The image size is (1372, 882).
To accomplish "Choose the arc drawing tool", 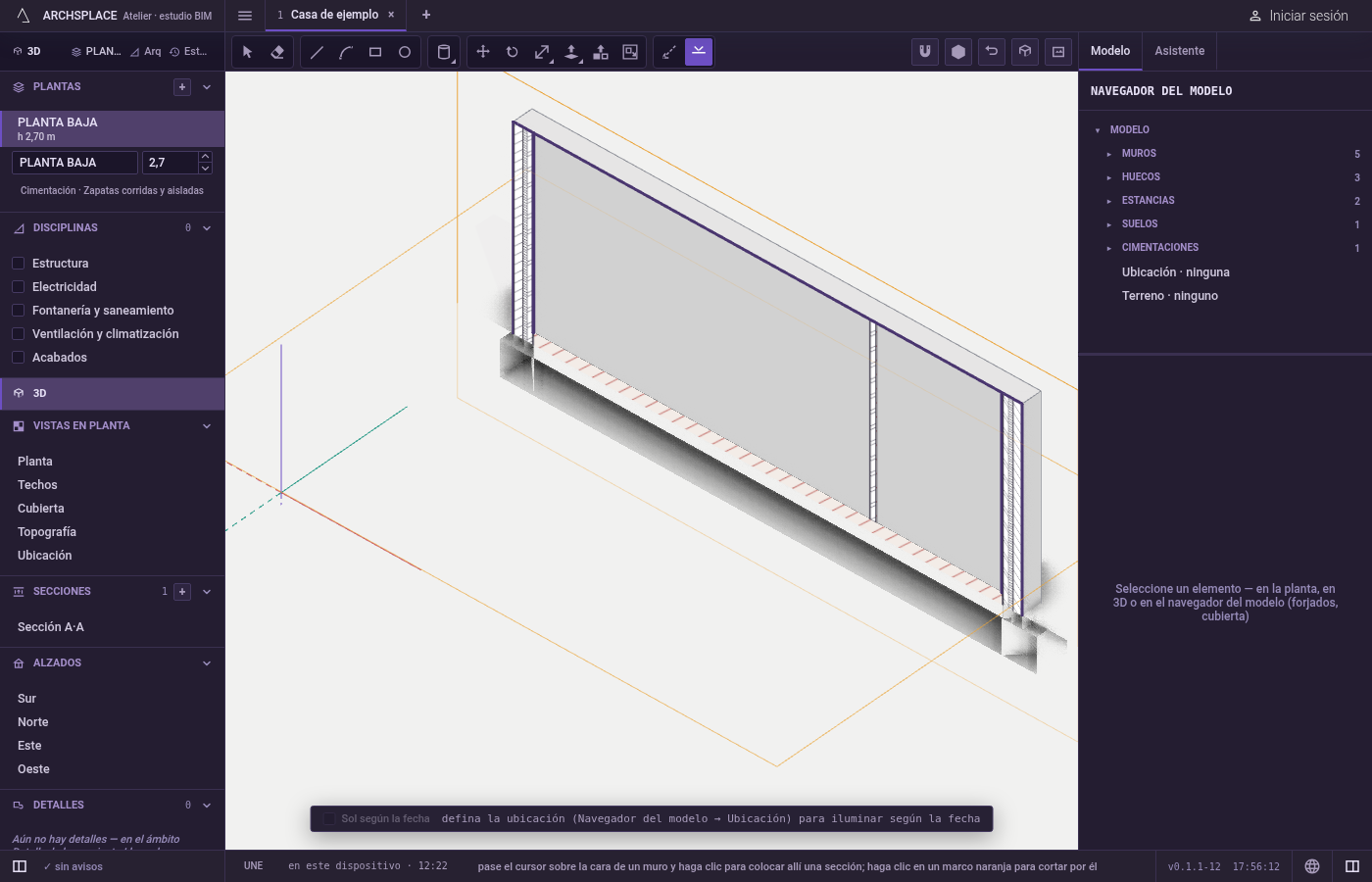I will point(346,52).
